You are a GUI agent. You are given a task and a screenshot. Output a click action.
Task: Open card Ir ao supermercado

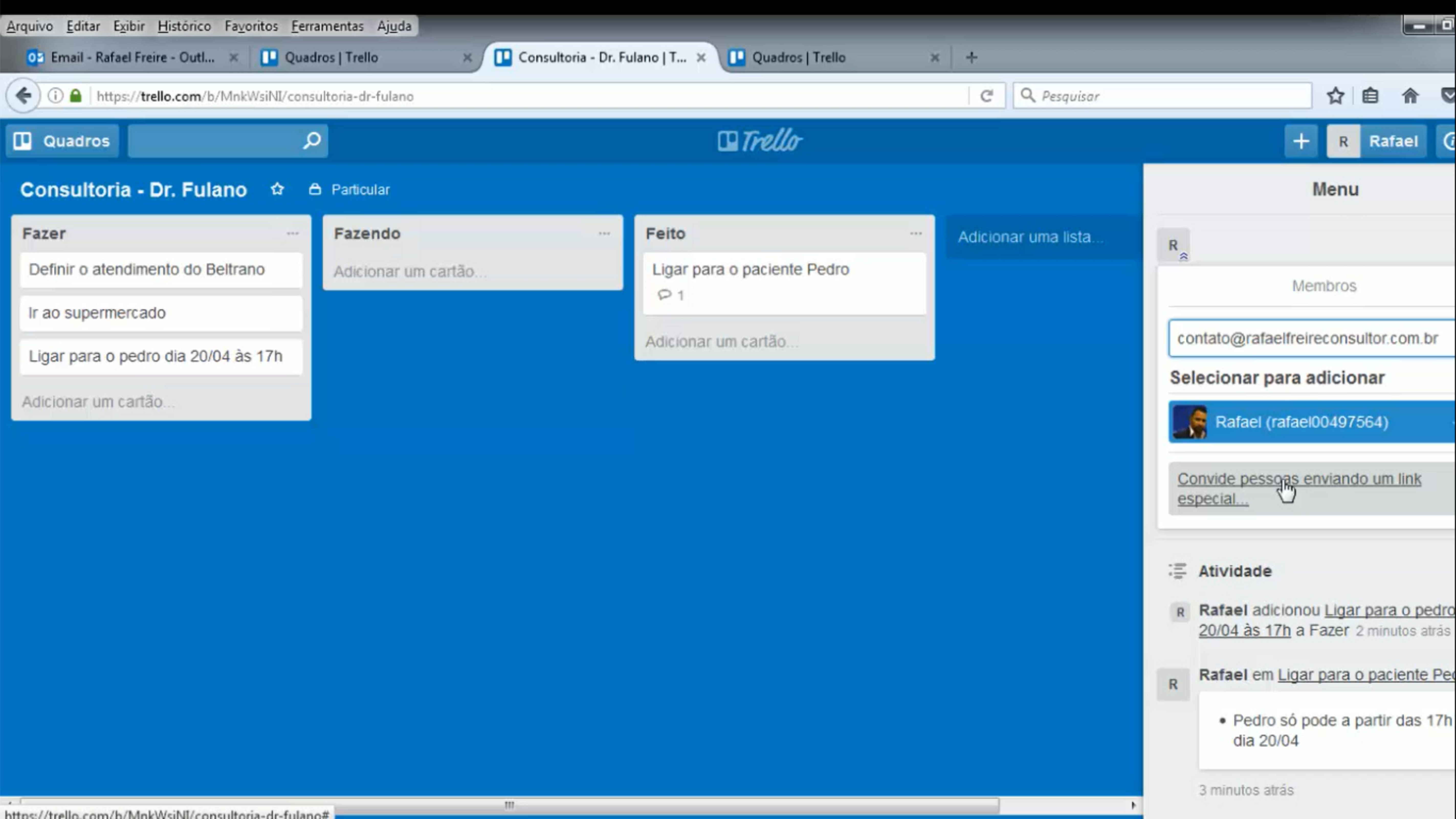pos(161,313)
